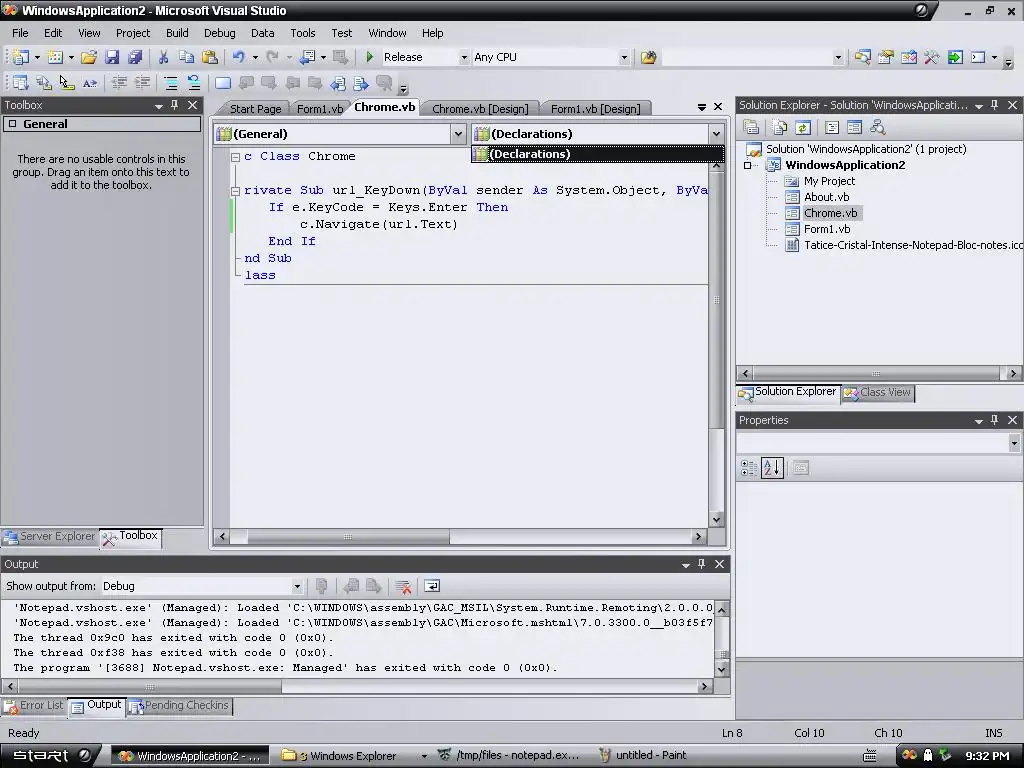The width and height of the screenshot is (1024, 768).
Task: Click the Open File folder icon
Action: coord(89,57)
